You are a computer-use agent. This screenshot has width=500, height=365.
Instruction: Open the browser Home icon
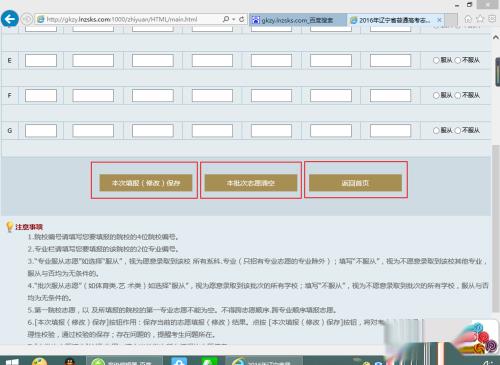point(468,19)
